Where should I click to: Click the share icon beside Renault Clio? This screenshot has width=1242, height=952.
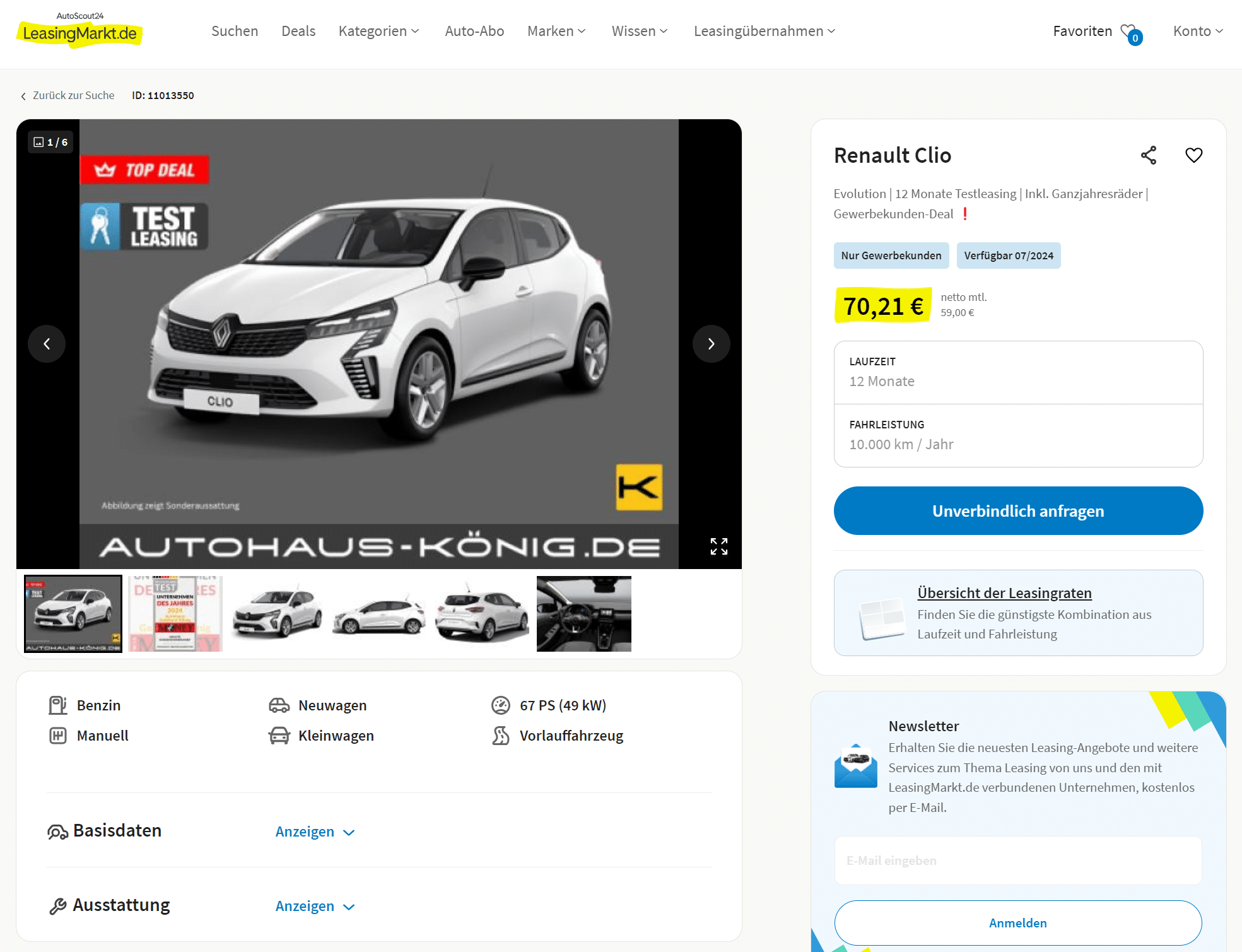pos(1149,155)
